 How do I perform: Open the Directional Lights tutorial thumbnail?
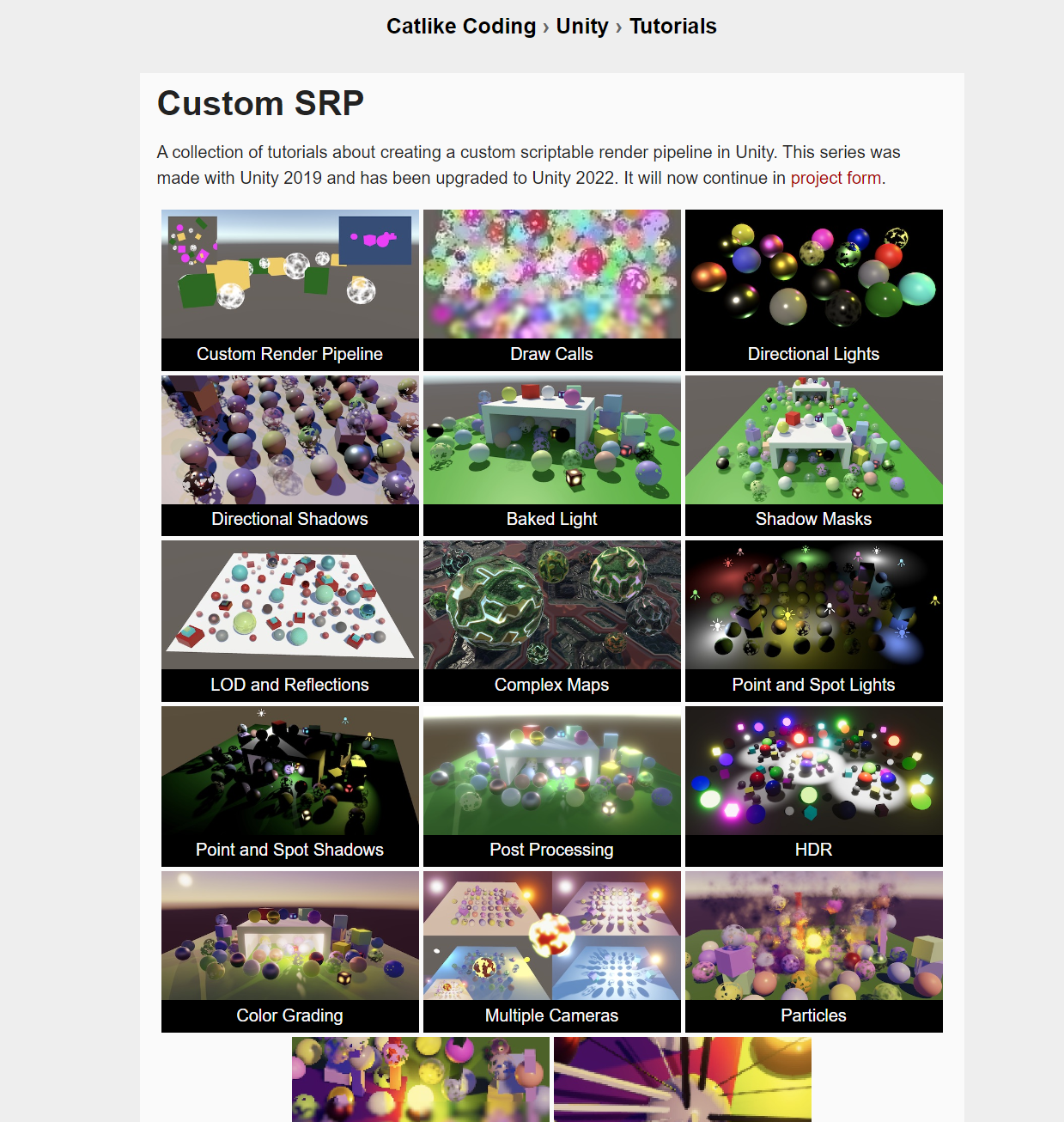pos(814,290)
